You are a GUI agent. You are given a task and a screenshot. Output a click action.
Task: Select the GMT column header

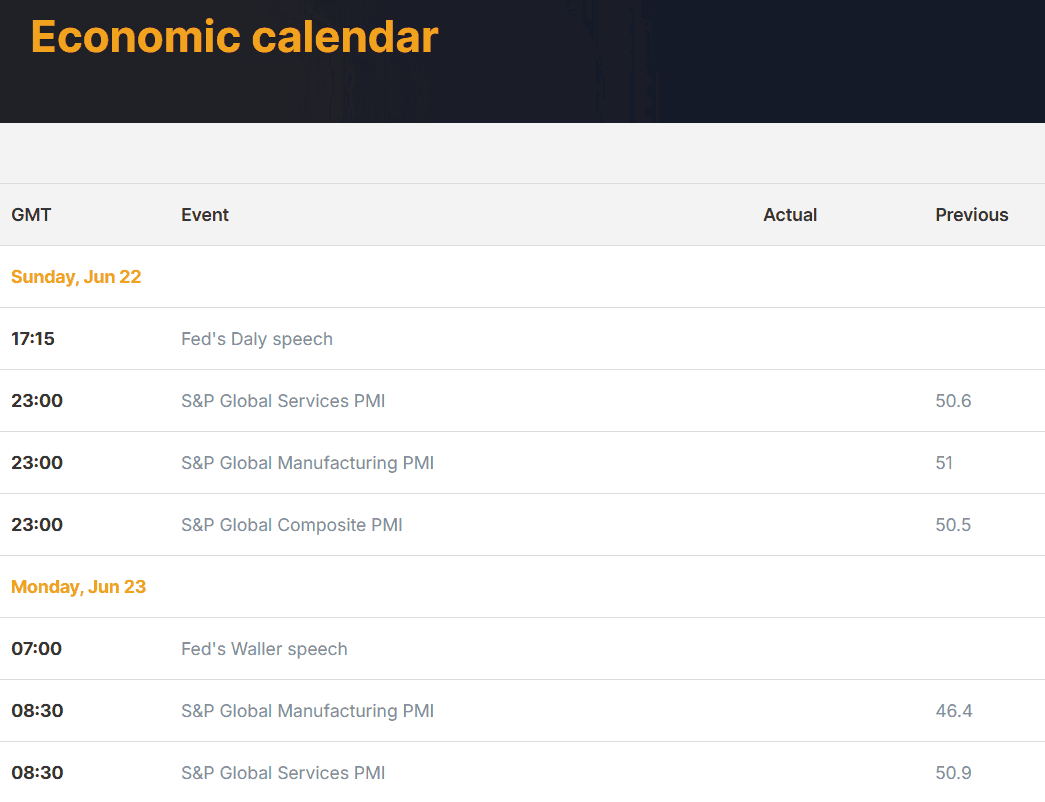tap(31, 215)
